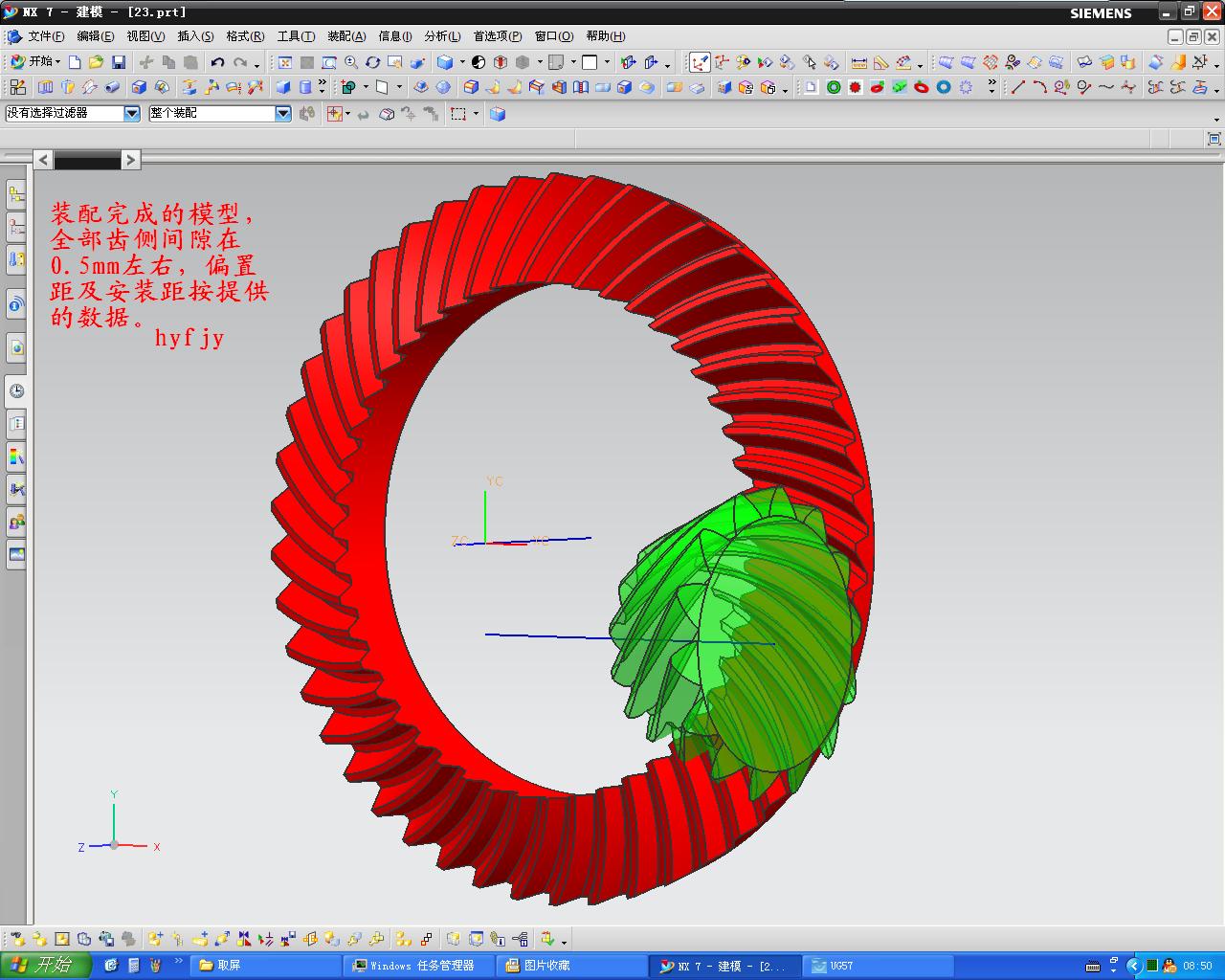Click the left scroll arrow button above viewport

click(x=43, y=160)
